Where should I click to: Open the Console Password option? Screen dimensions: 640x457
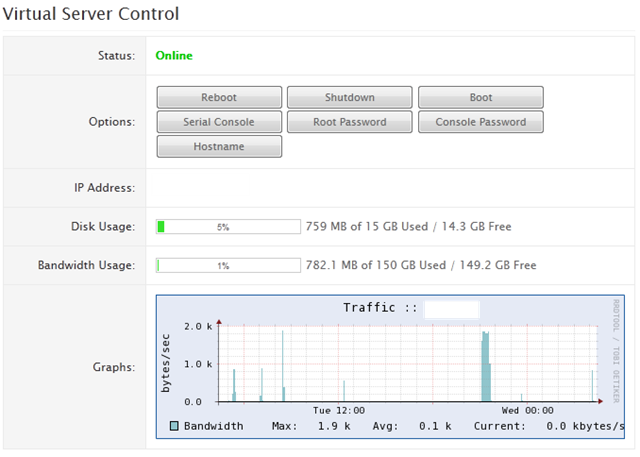pos(481,122)
